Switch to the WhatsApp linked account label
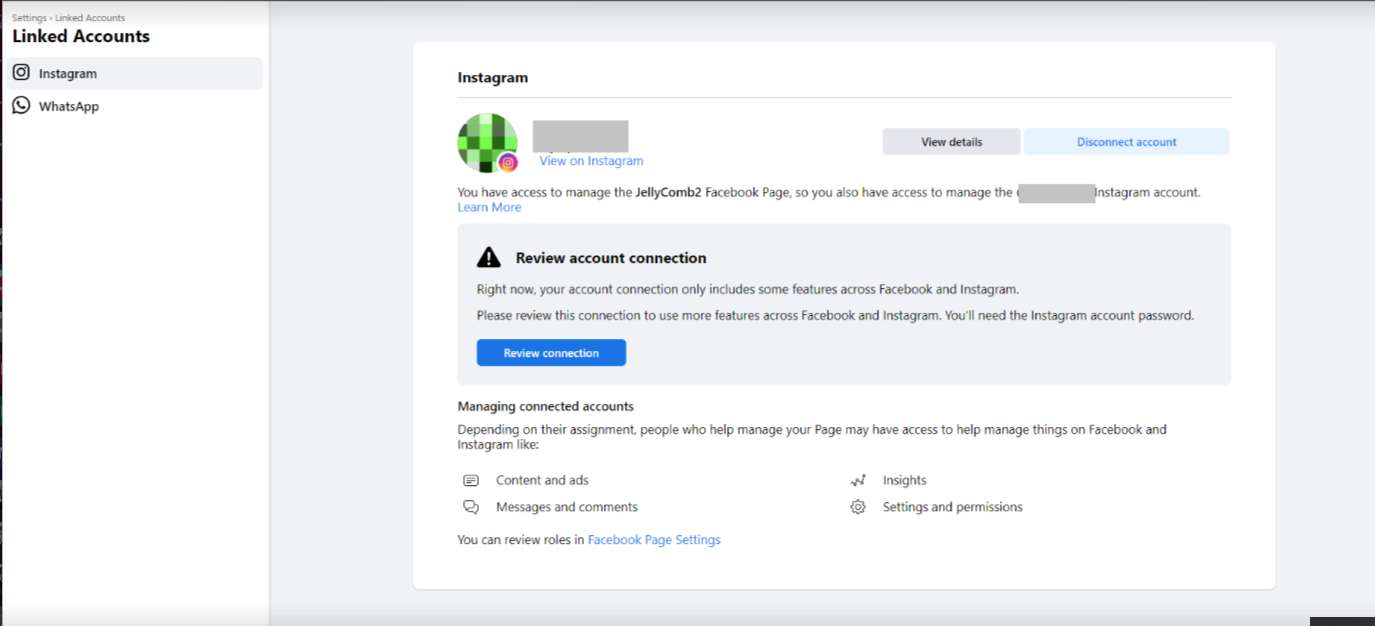This screenshot has height=626, width=1375. pos(69,106)
